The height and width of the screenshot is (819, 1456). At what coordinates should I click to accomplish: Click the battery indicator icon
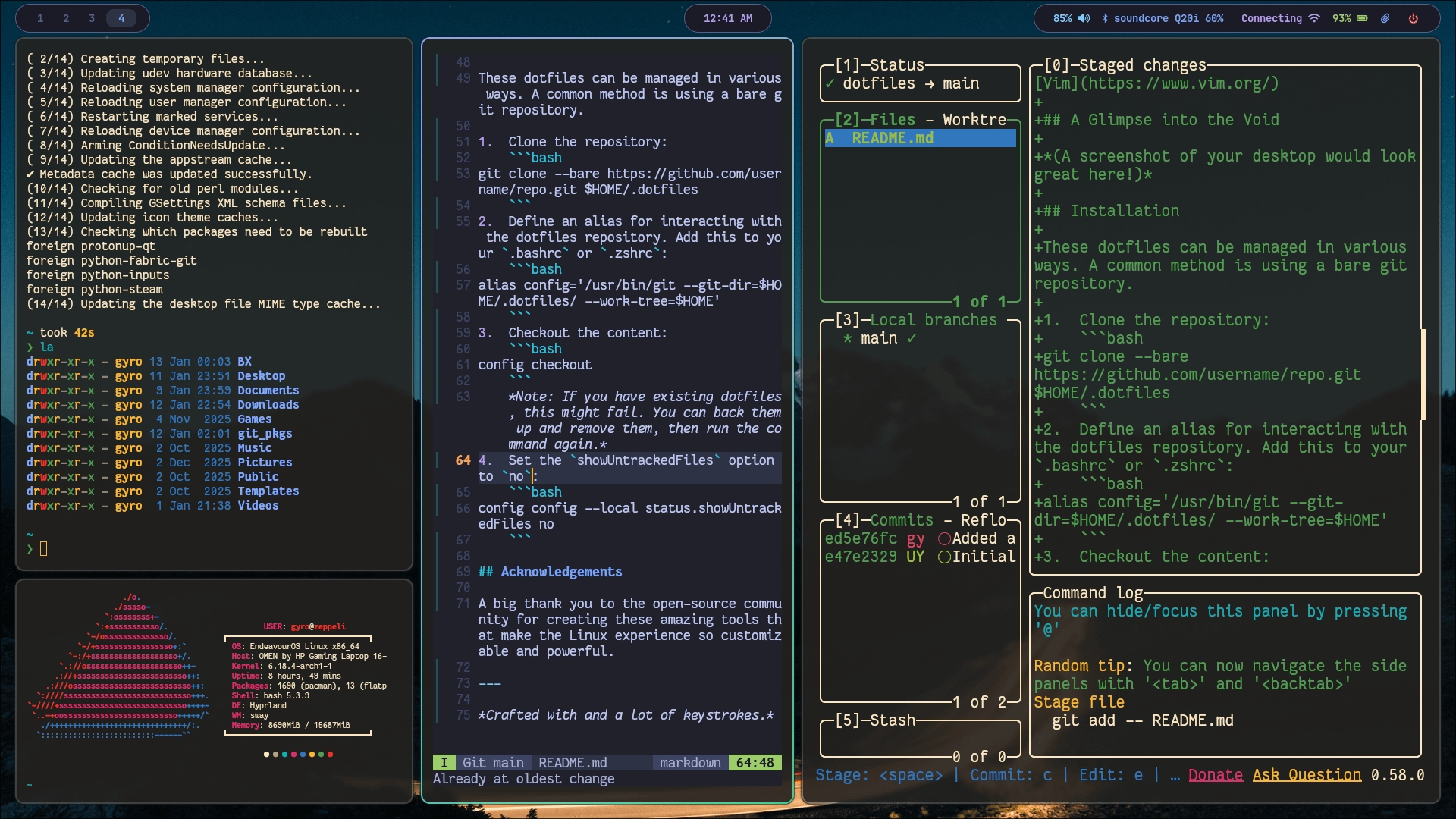[1362, 18]
